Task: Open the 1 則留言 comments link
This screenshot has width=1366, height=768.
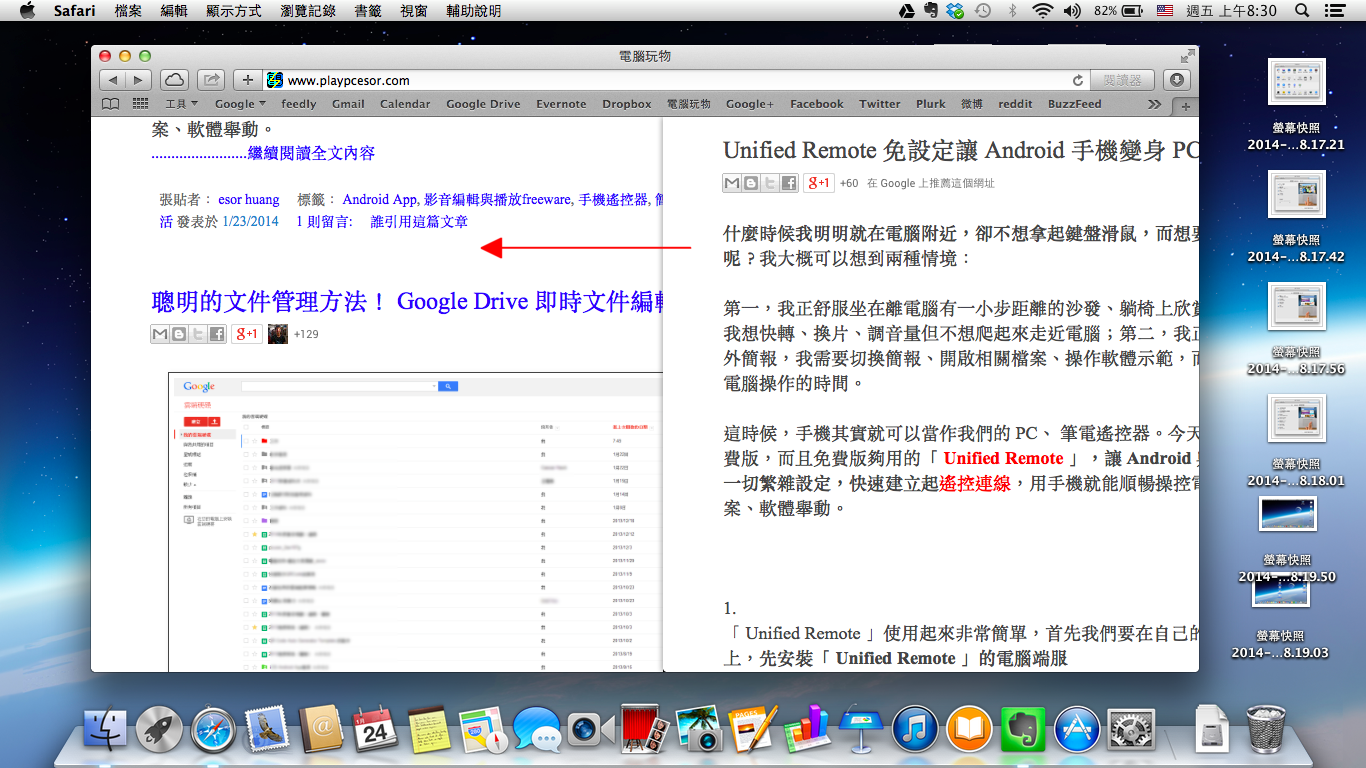Action: pyautogui.click(x=324, y=221)
